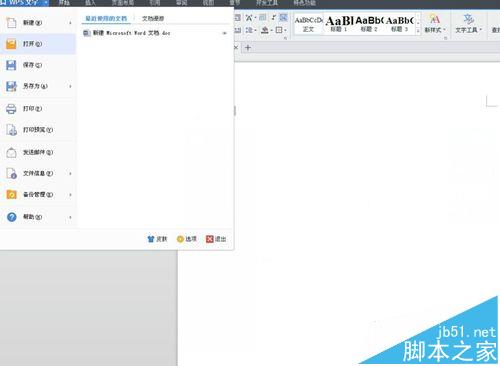
Task: Click the borders icon
Action: pyautogui.click(x=279, y=30)
